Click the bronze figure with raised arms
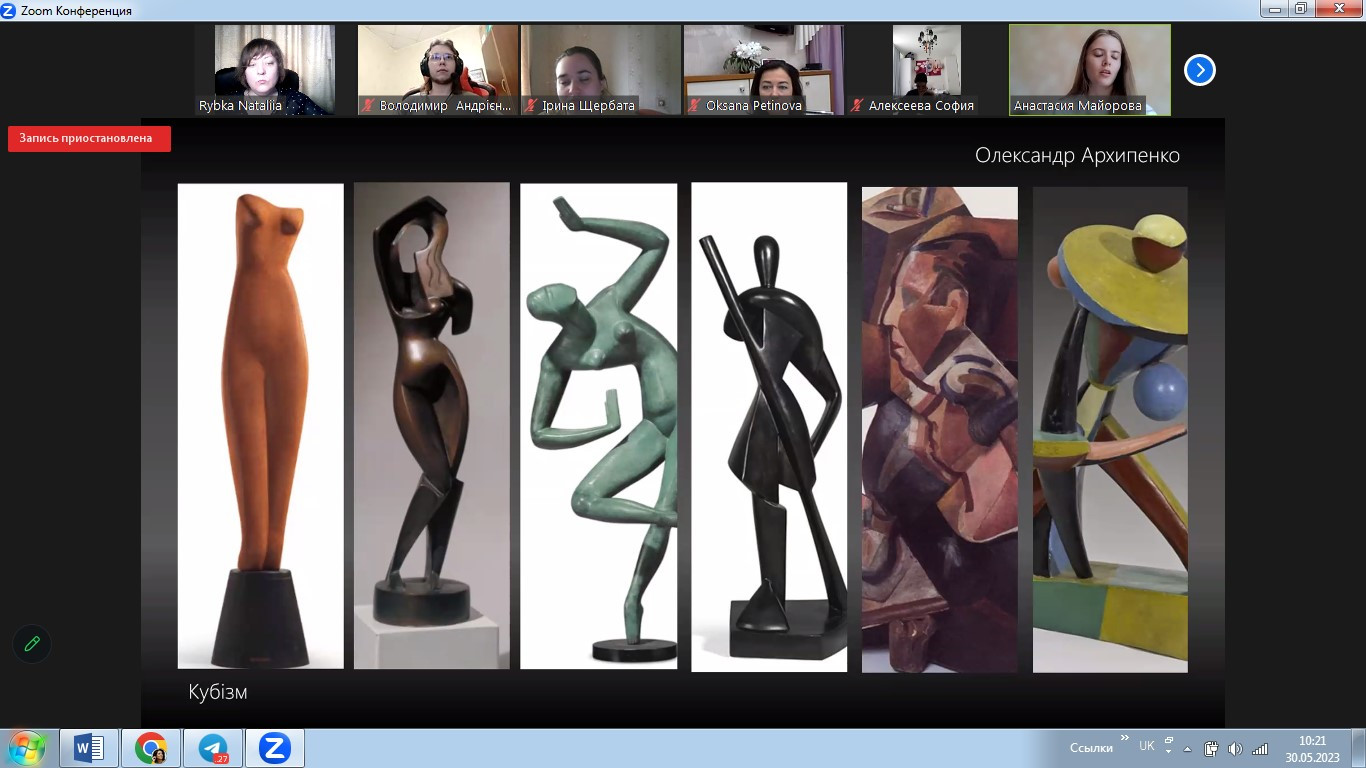The width and height of the screenshot is (1366, 768). pos(432,426)
